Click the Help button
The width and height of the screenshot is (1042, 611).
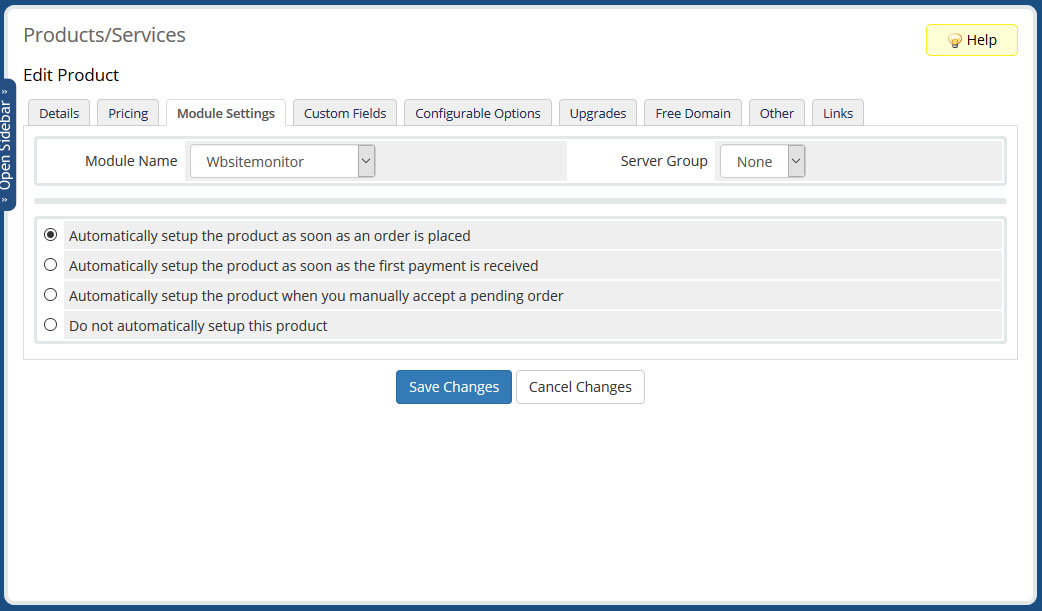point(971,40)
